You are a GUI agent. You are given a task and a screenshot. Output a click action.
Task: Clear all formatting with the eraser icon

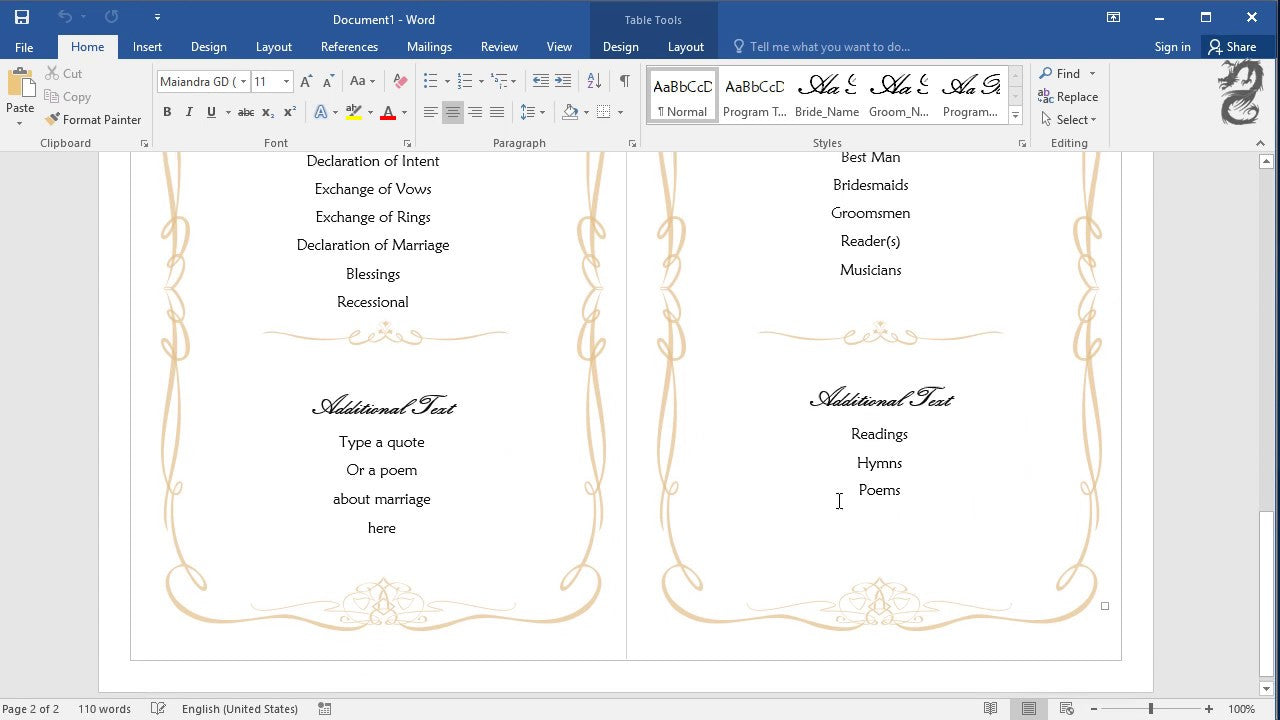pos(400,81)
